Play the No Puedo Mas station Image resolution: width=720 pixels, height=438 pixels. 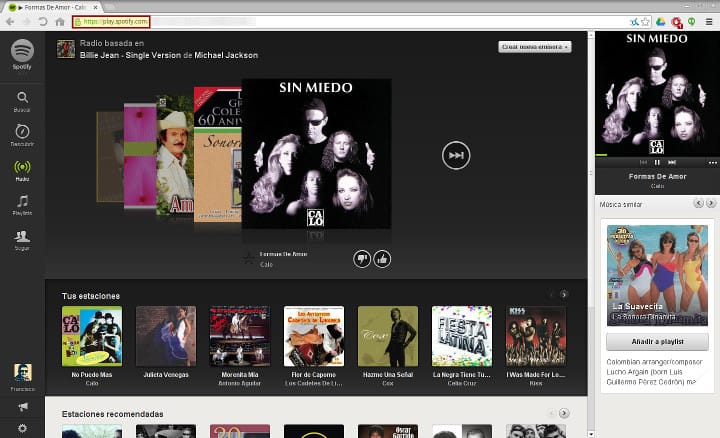(x=92, y=336)
